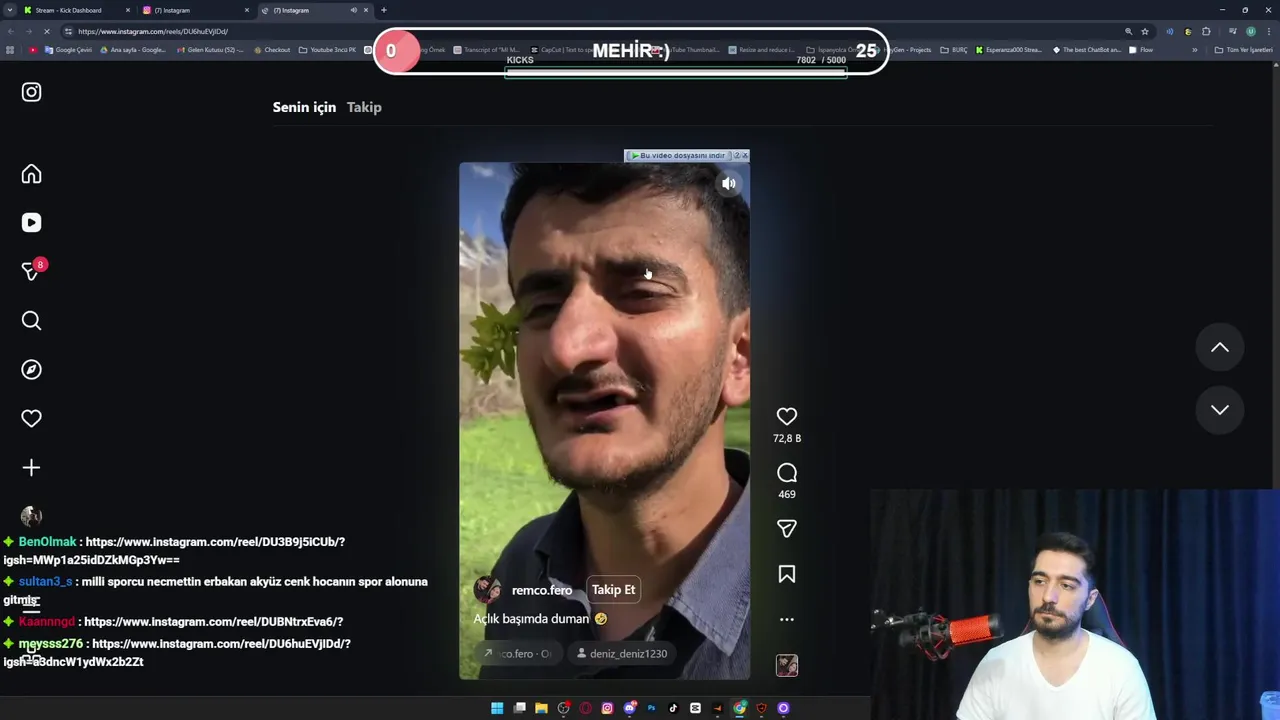Switch to Takip tab

point(364,107)
